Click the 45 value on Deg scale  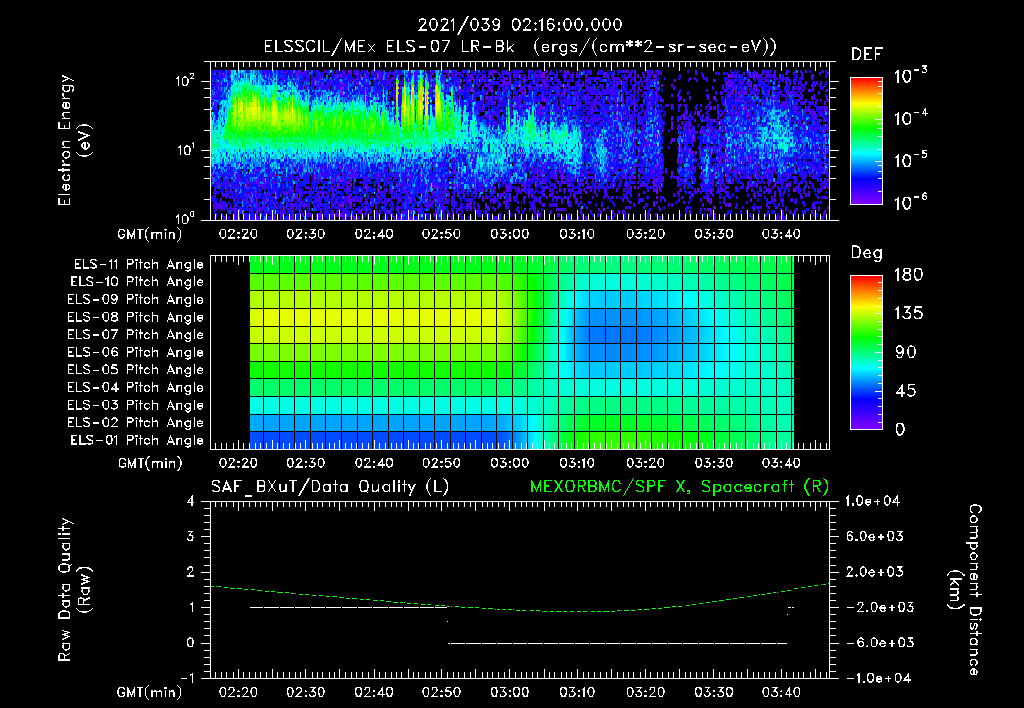906,391
